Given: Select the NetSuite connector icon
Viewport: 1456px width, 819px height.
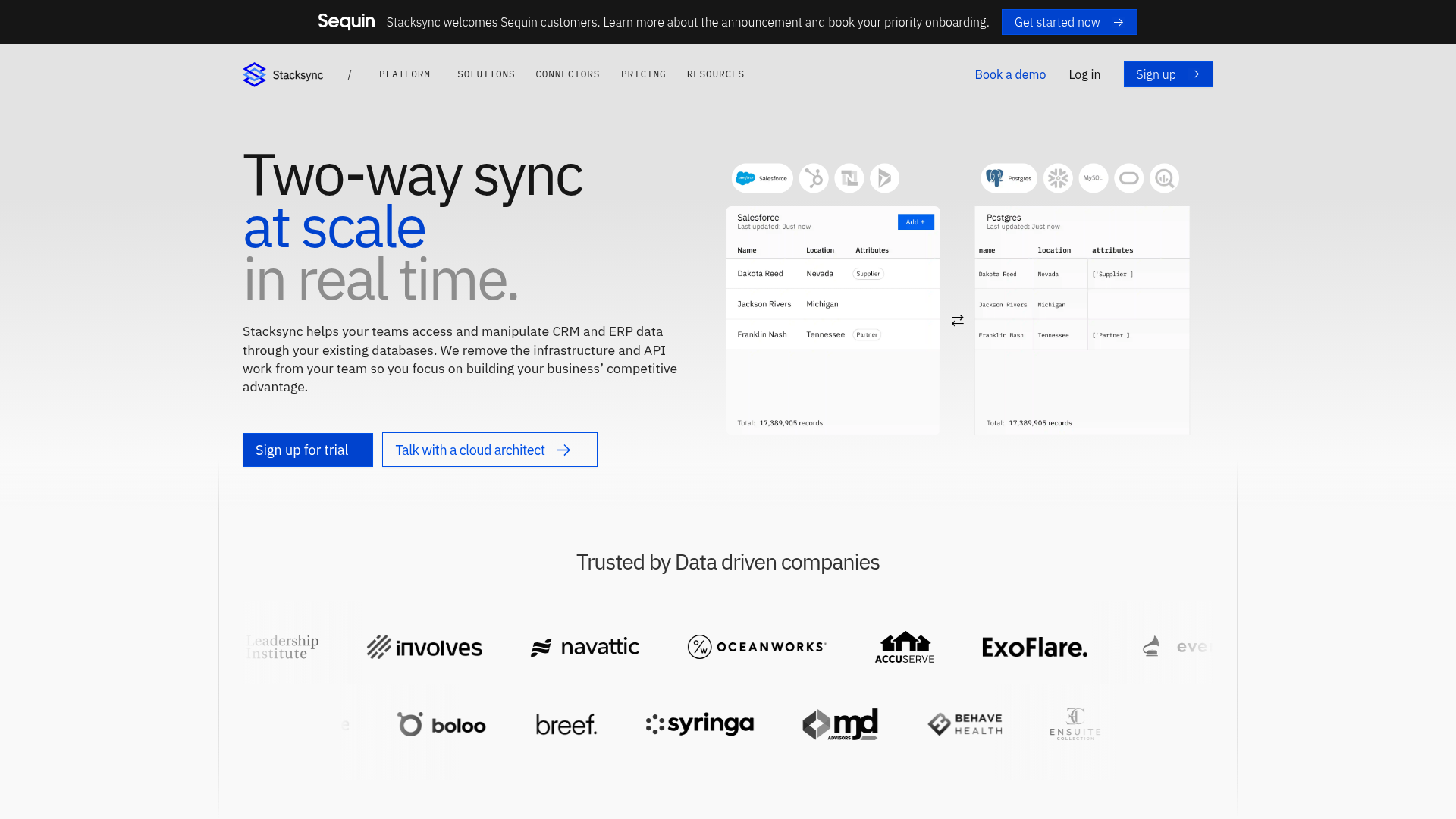Looking at the screenshot, I should [849, 178].
